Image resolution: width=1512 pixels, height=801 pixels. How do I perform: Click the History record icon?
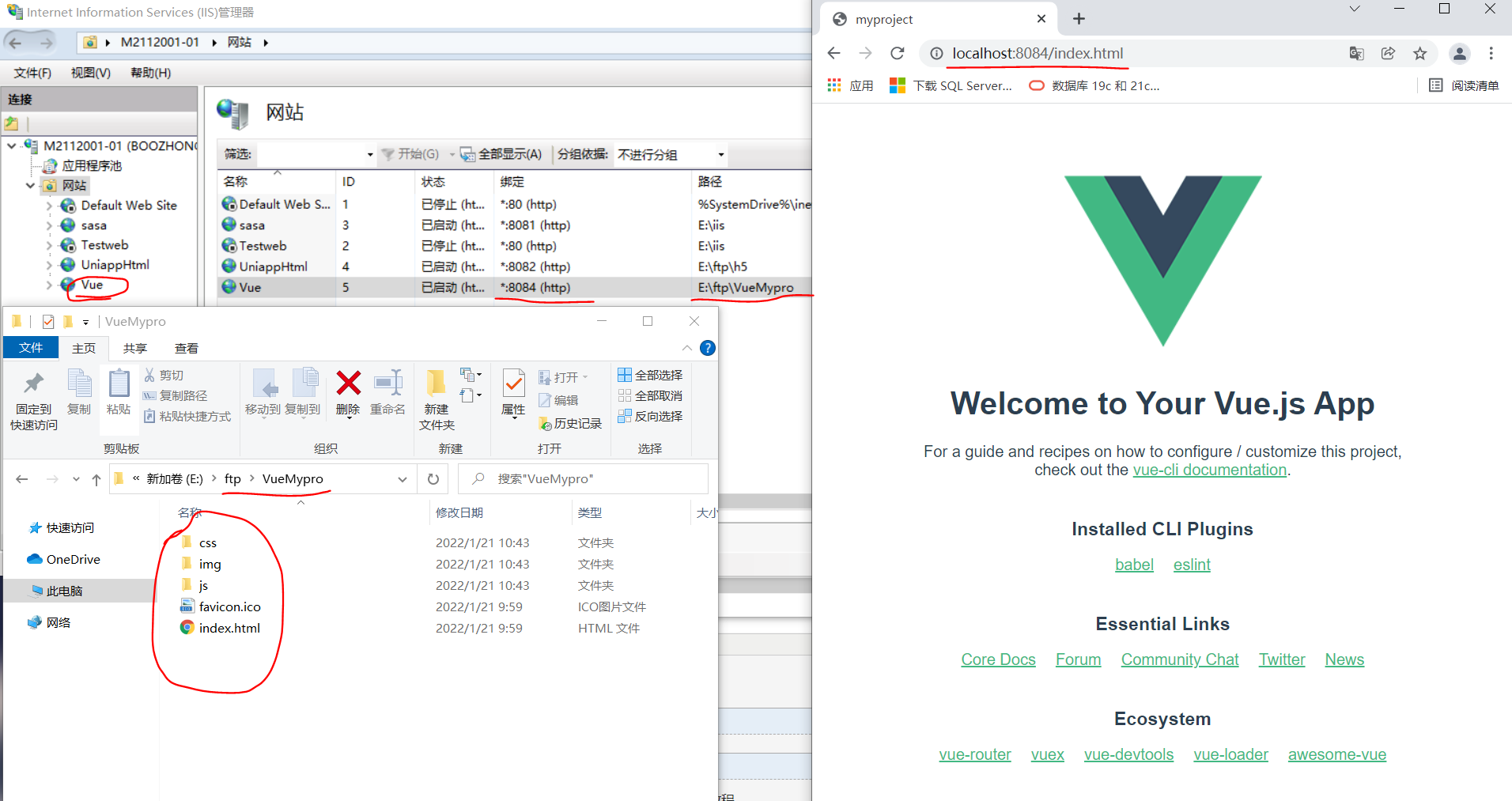click(545, 424)
